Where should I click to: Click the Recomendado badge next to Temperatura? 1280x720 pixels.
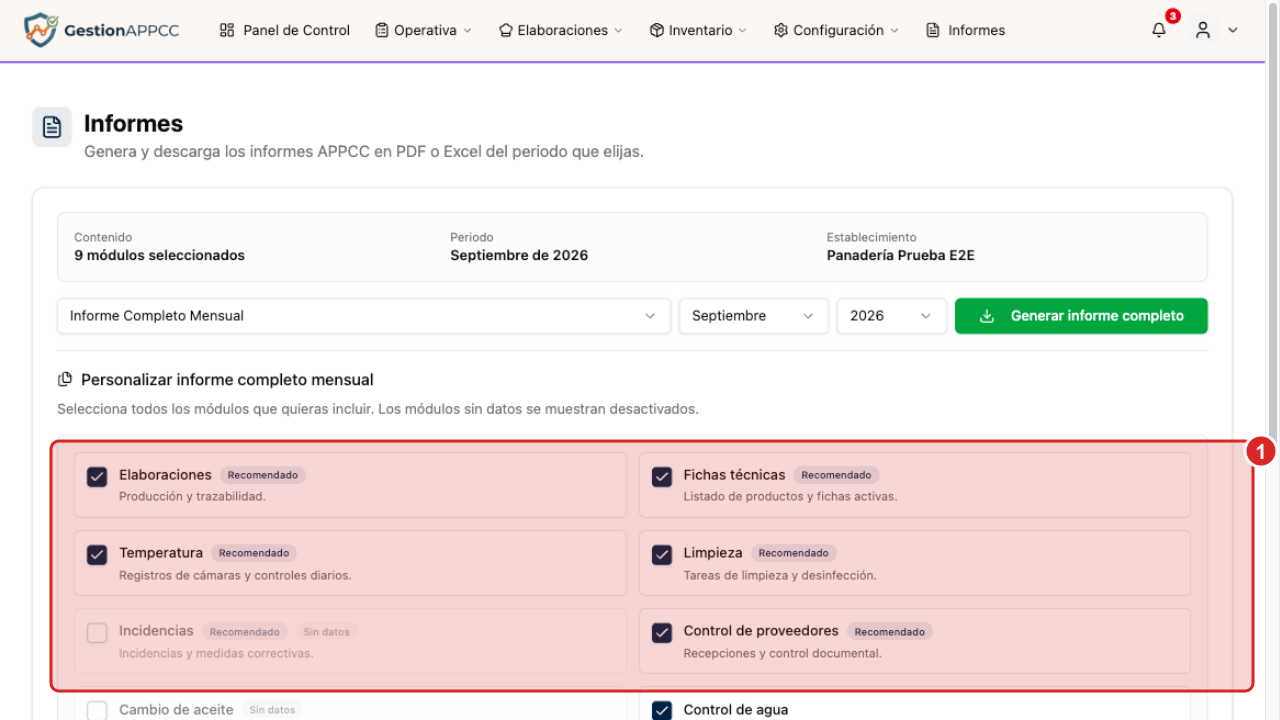[x=254, y=553]
